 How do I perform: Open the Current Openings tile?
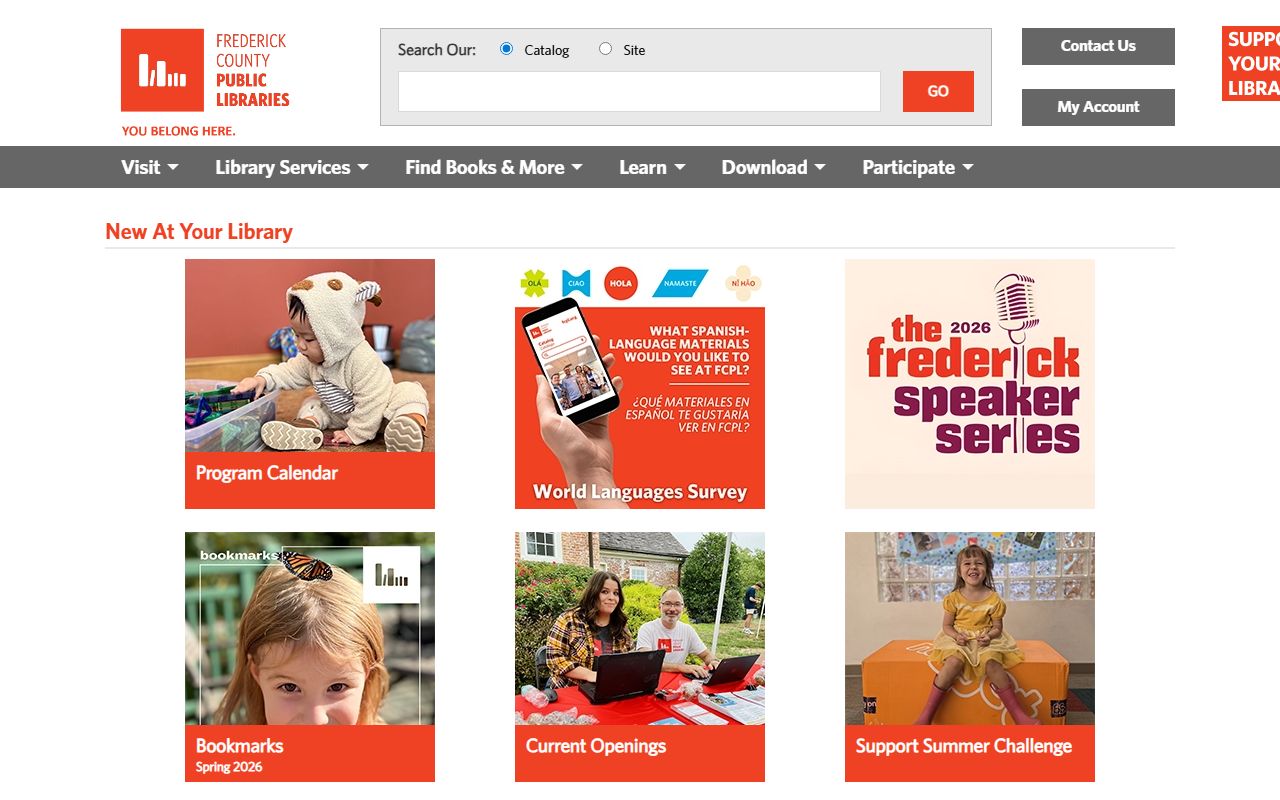pos(640,657)
